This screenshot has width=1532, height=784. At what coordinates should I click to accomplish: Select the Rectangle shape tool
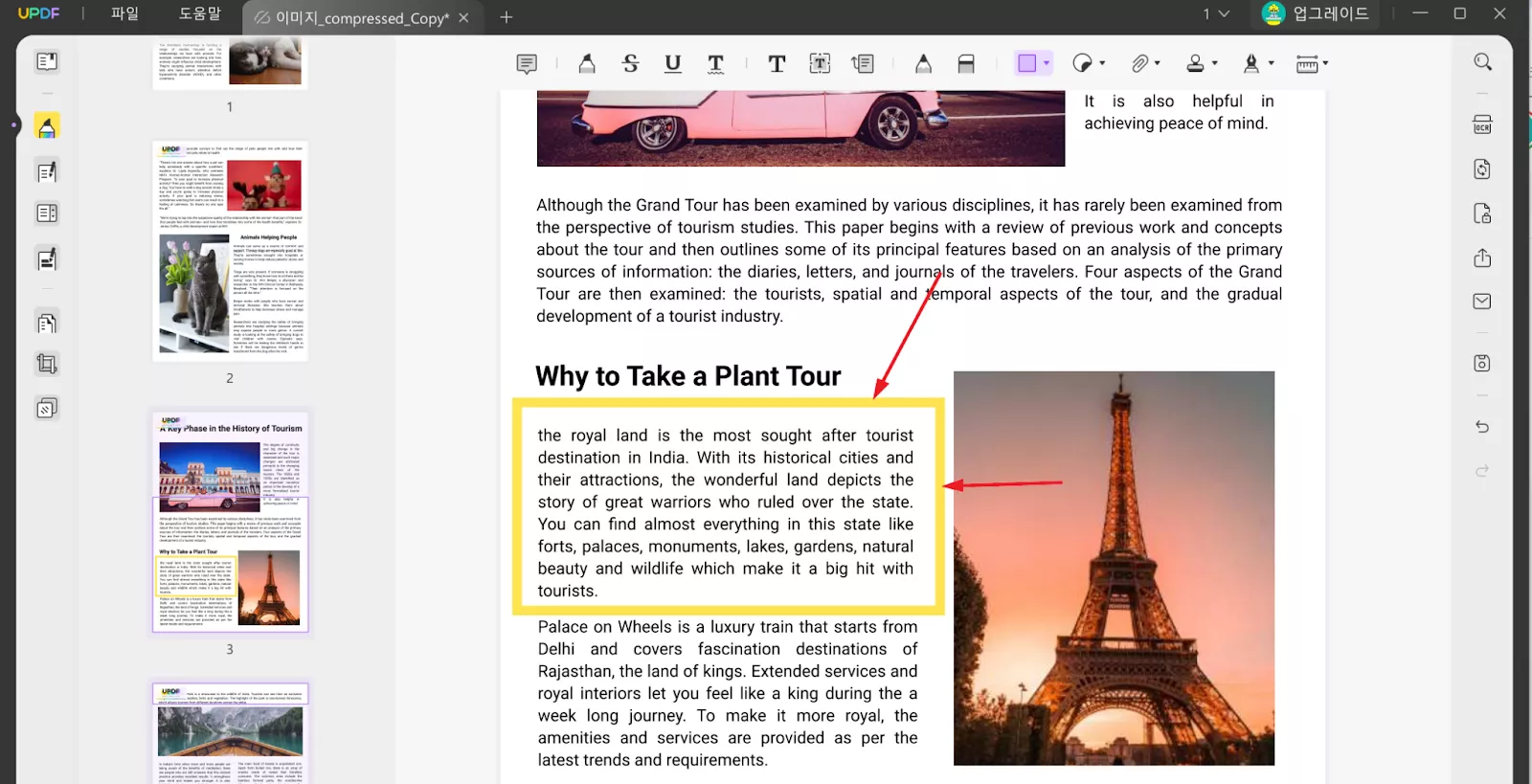1027,63
